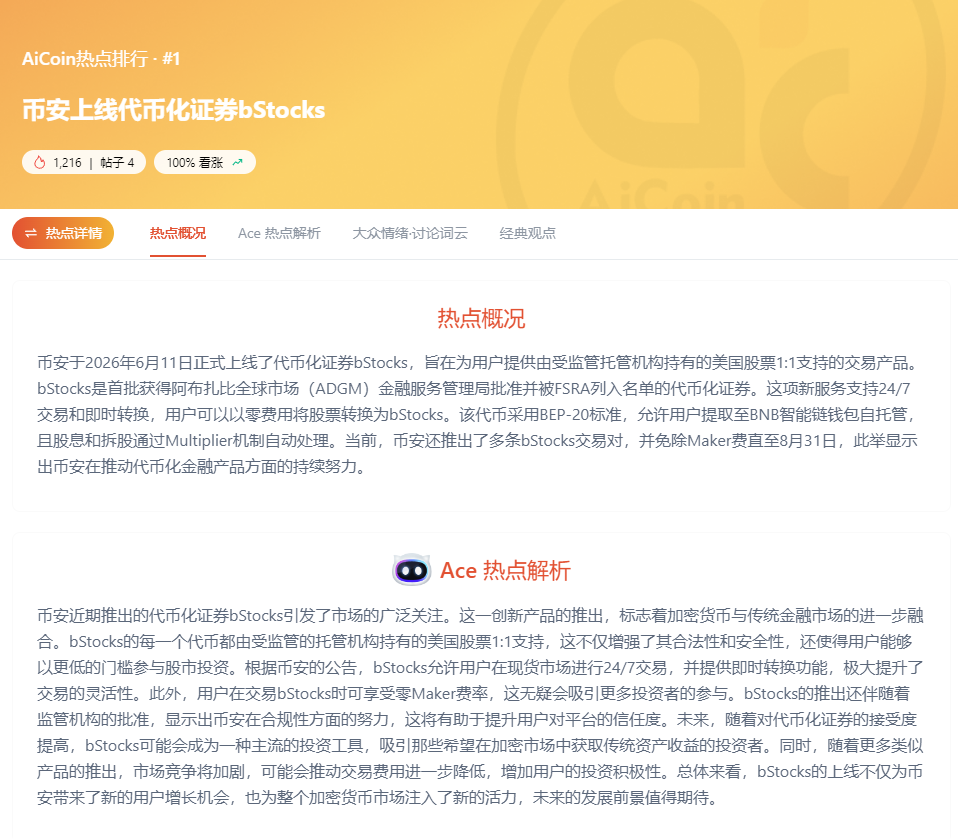The height and width of the screenshot is (839, 958).
Task: Click the Ace 热点解析 section heading
Action: click(505, 570)
